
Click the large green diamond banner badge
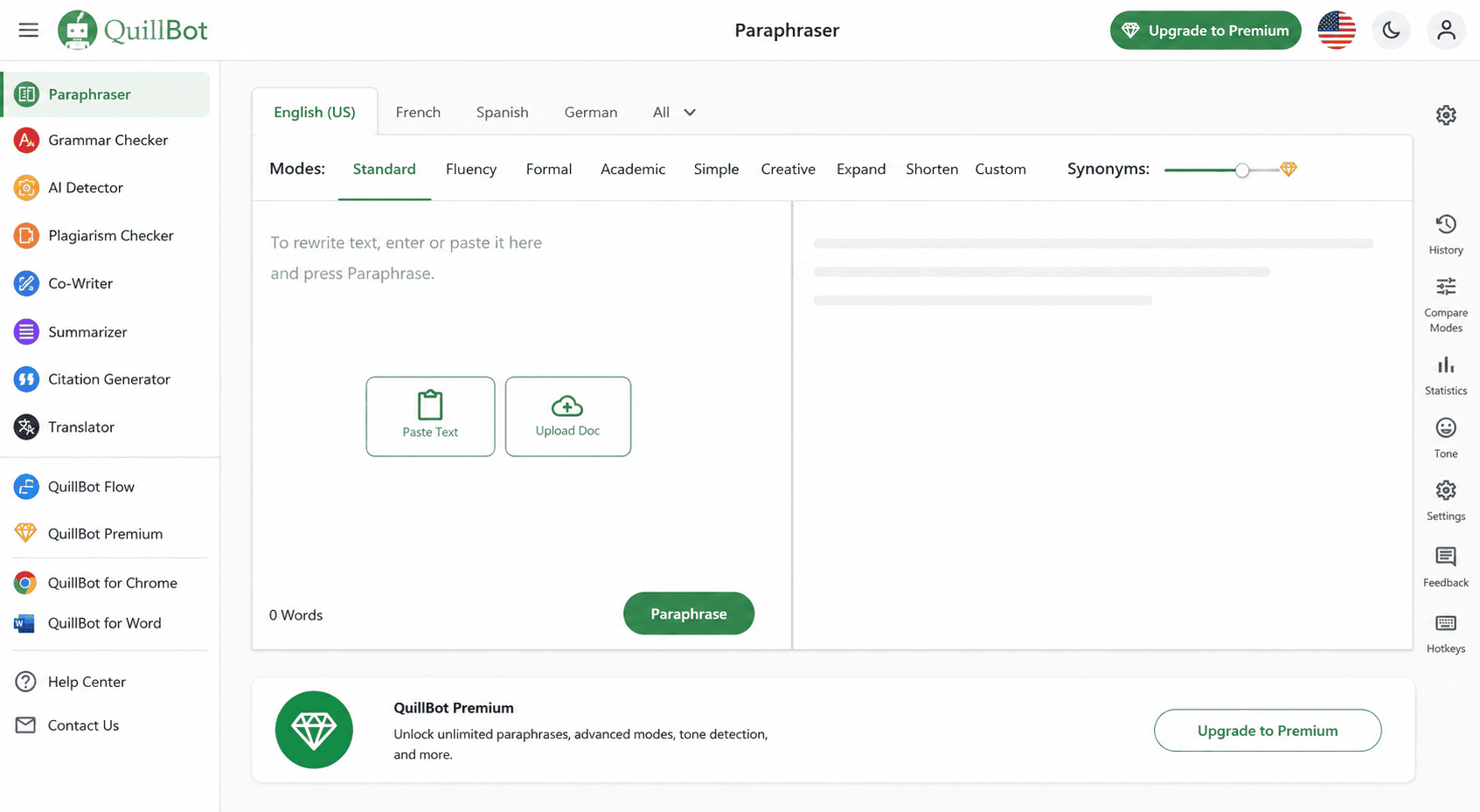click(x=314, y=730)
